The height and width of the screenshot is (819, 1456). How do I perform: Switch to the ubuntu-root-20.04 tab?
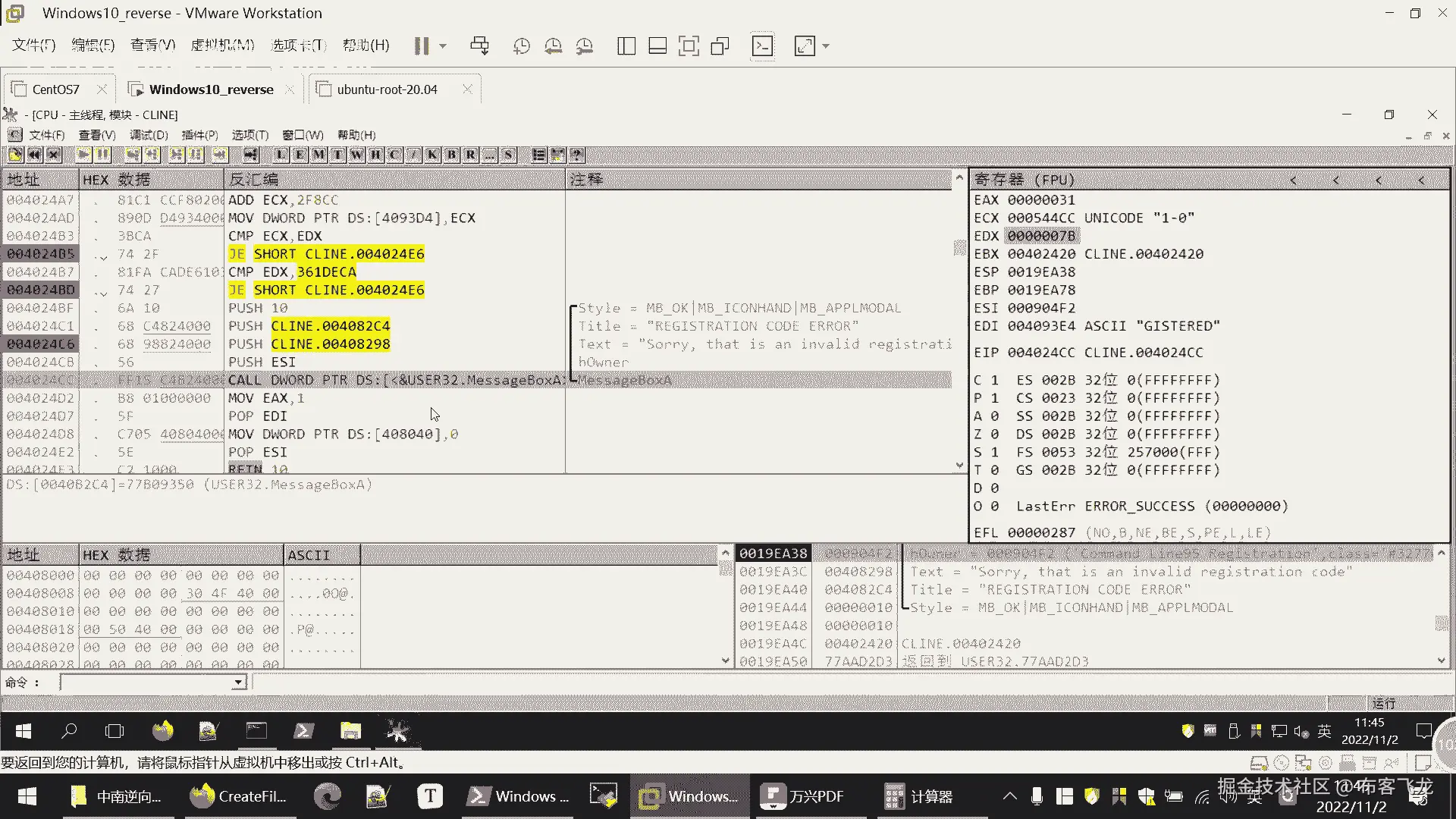[387, 89]
